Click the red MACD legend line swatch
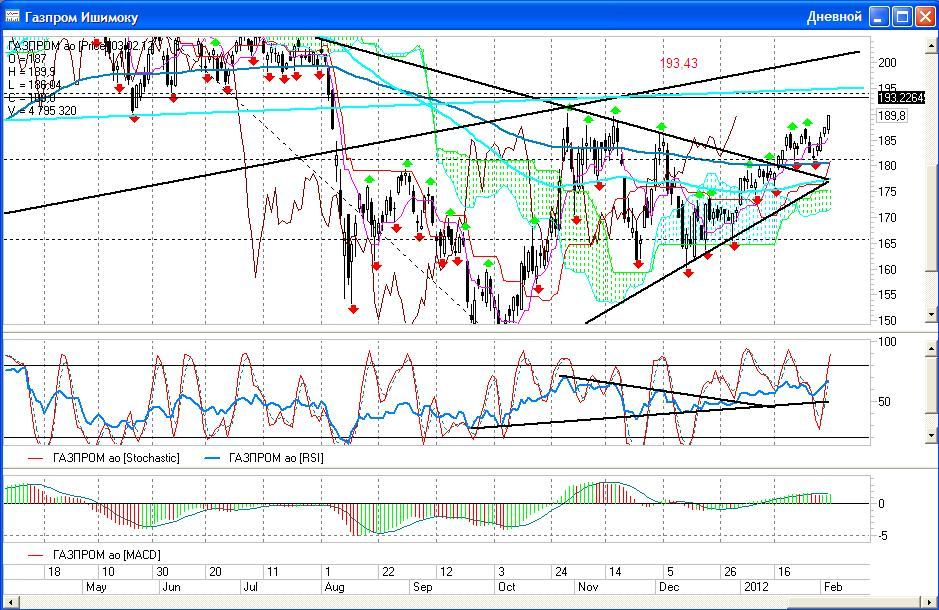This screenshot has height=610, width=939. coord(36,556)
